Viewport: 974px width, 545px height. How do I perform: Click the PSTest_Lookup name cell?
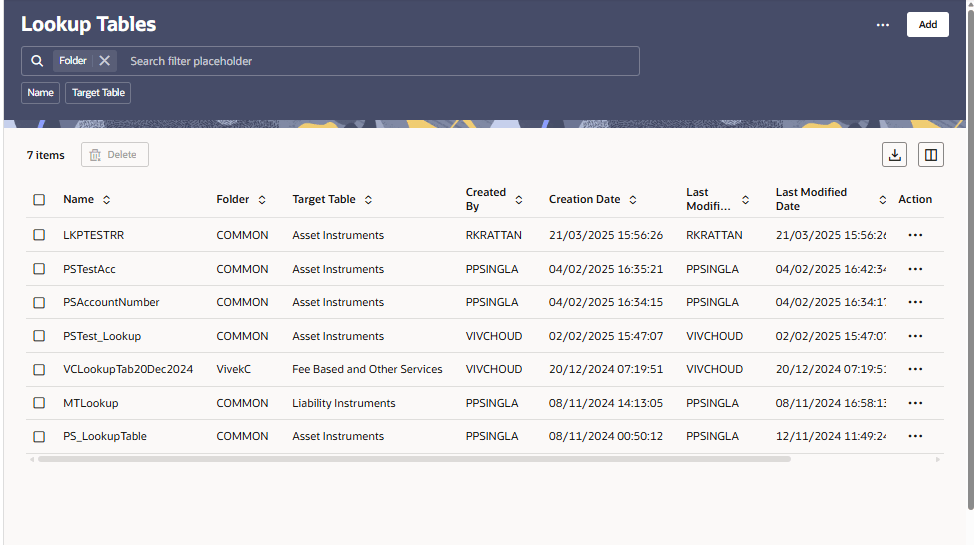pyautogui.click(x=102, y=336)
